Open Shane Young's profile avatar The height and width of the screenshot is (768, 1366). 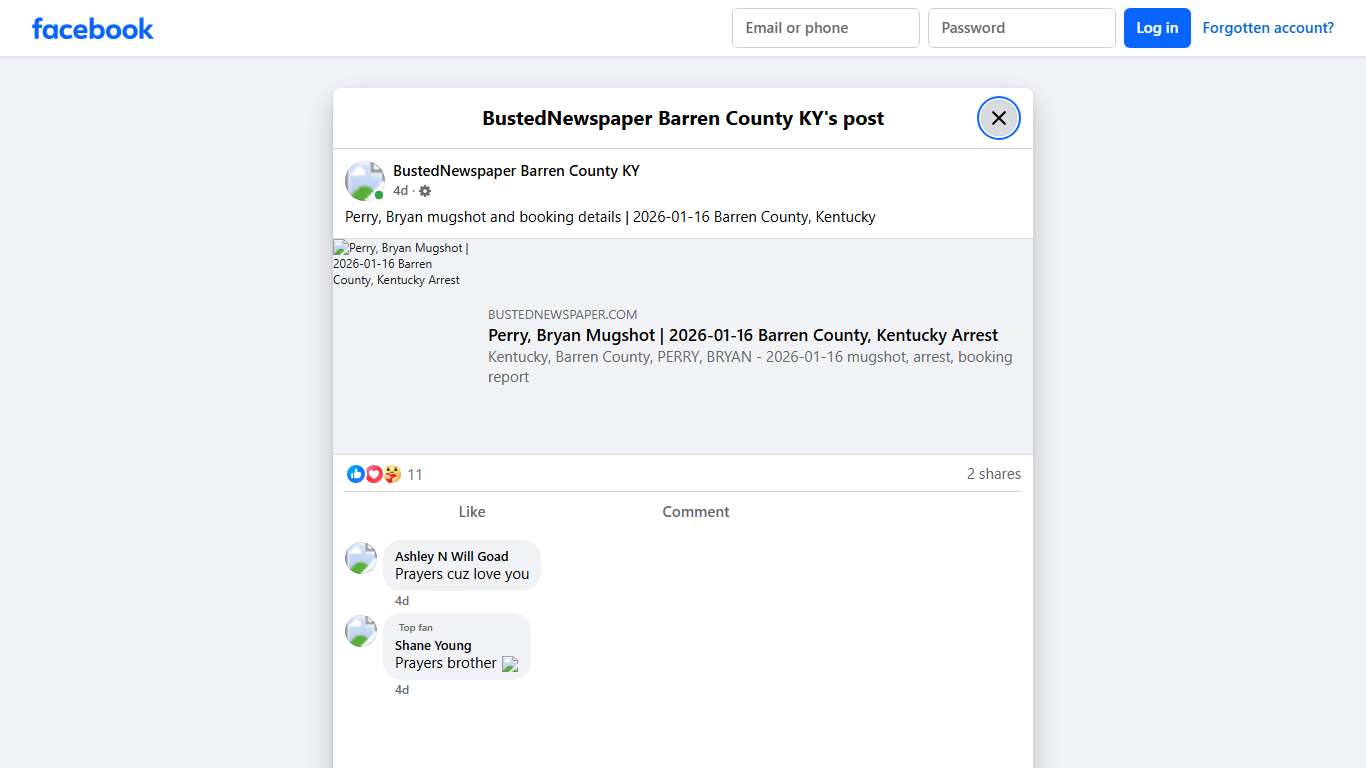click(361, 631)
